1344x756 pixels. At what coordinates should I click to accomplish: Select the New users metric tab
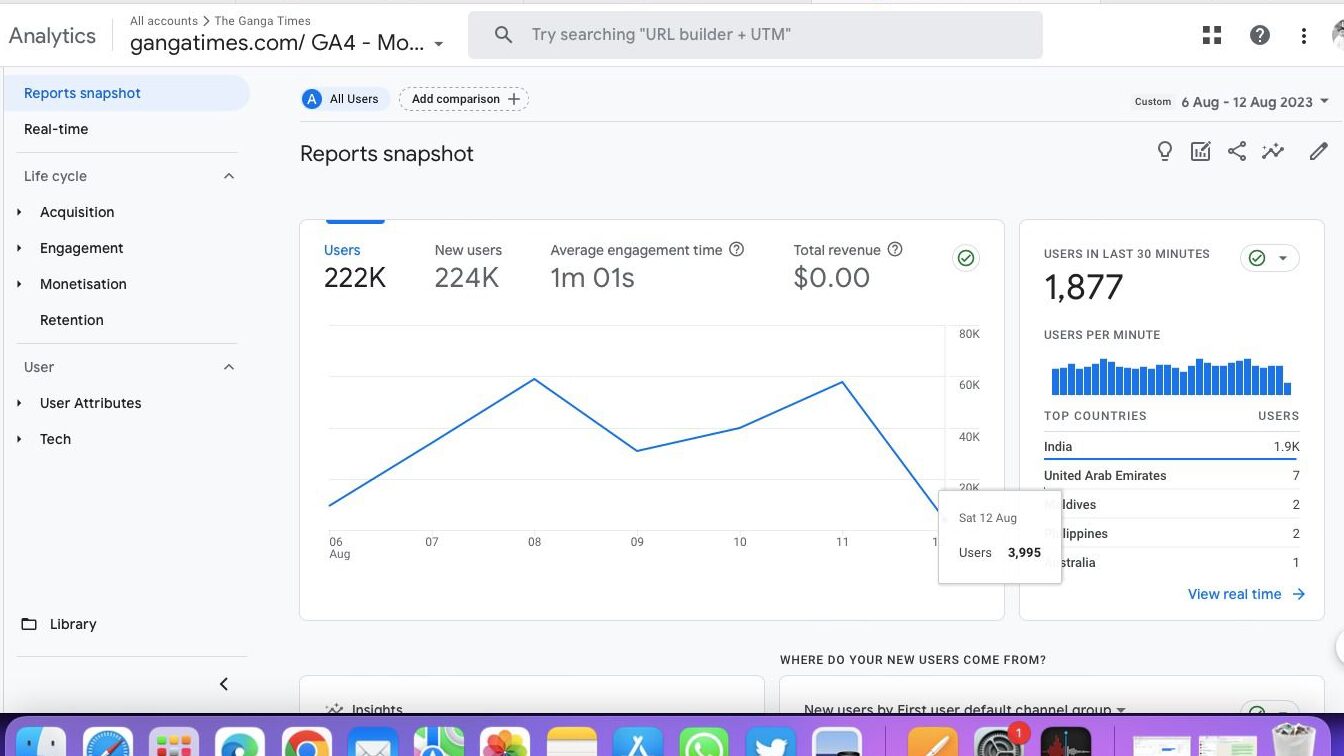pyautogui.click(x=467, y=265)
